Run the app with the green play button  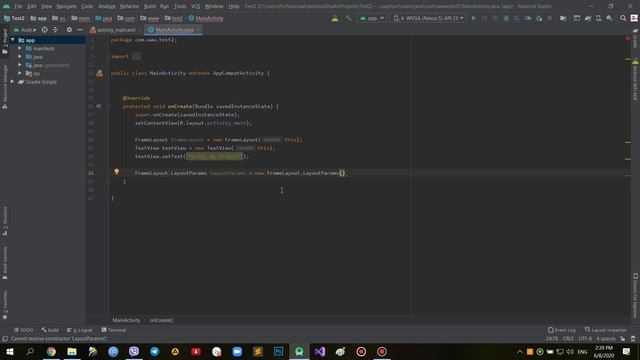[473, 18]
